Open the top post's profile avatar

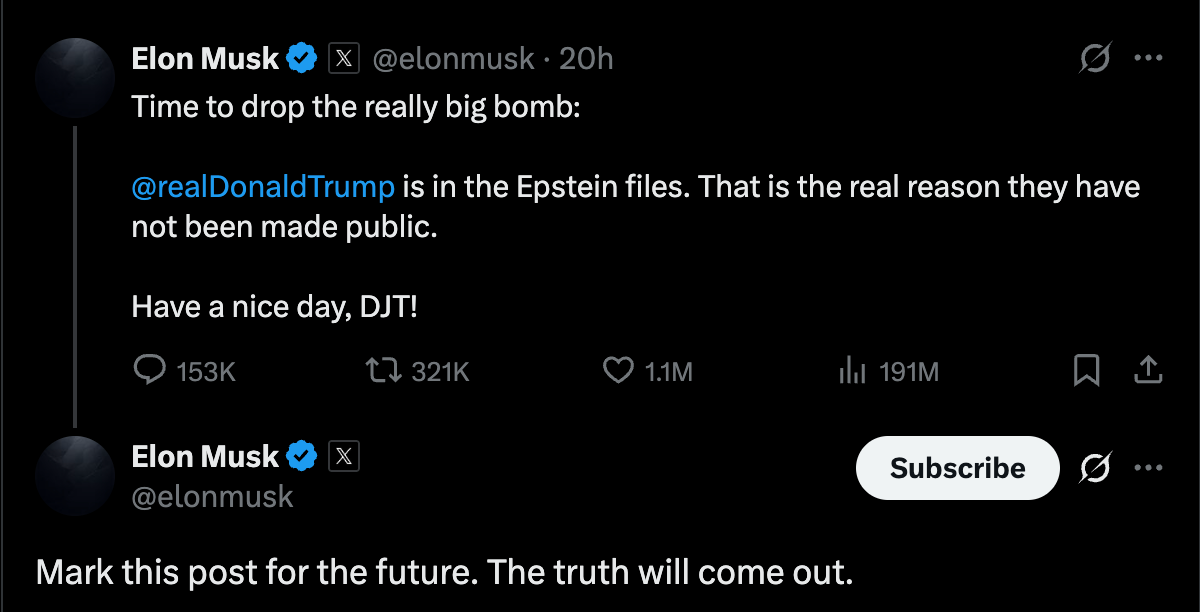click(x=74, y=79)
